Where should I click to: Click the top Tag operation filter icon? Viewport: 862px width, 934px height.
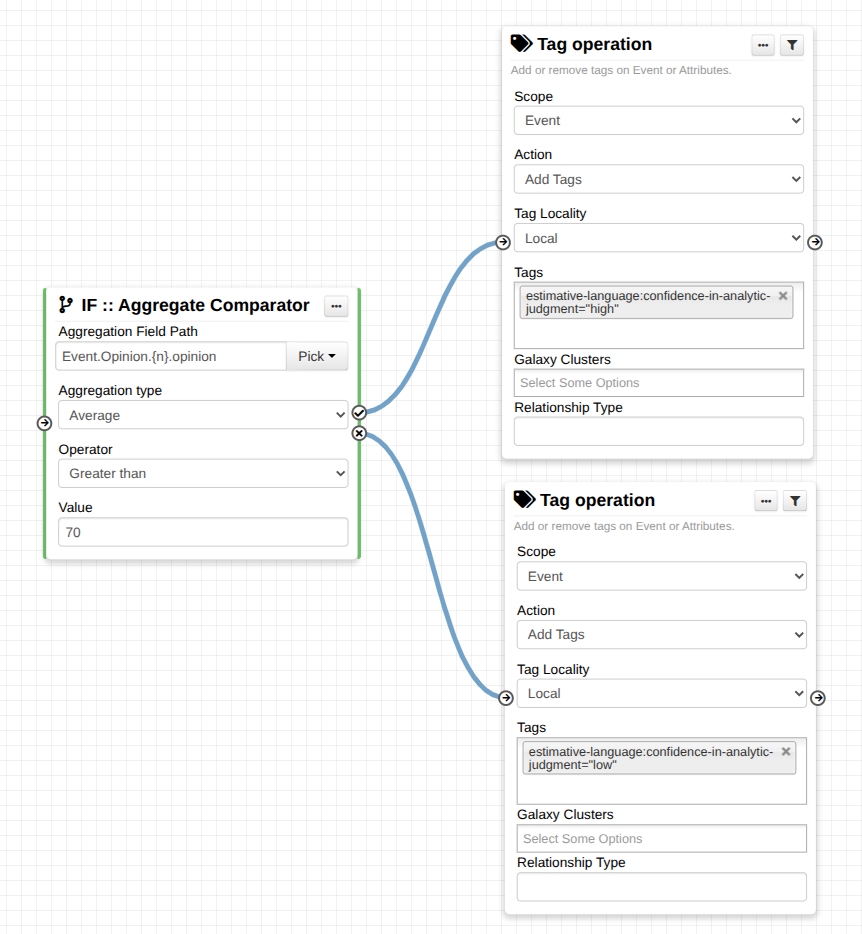[791, 45]
